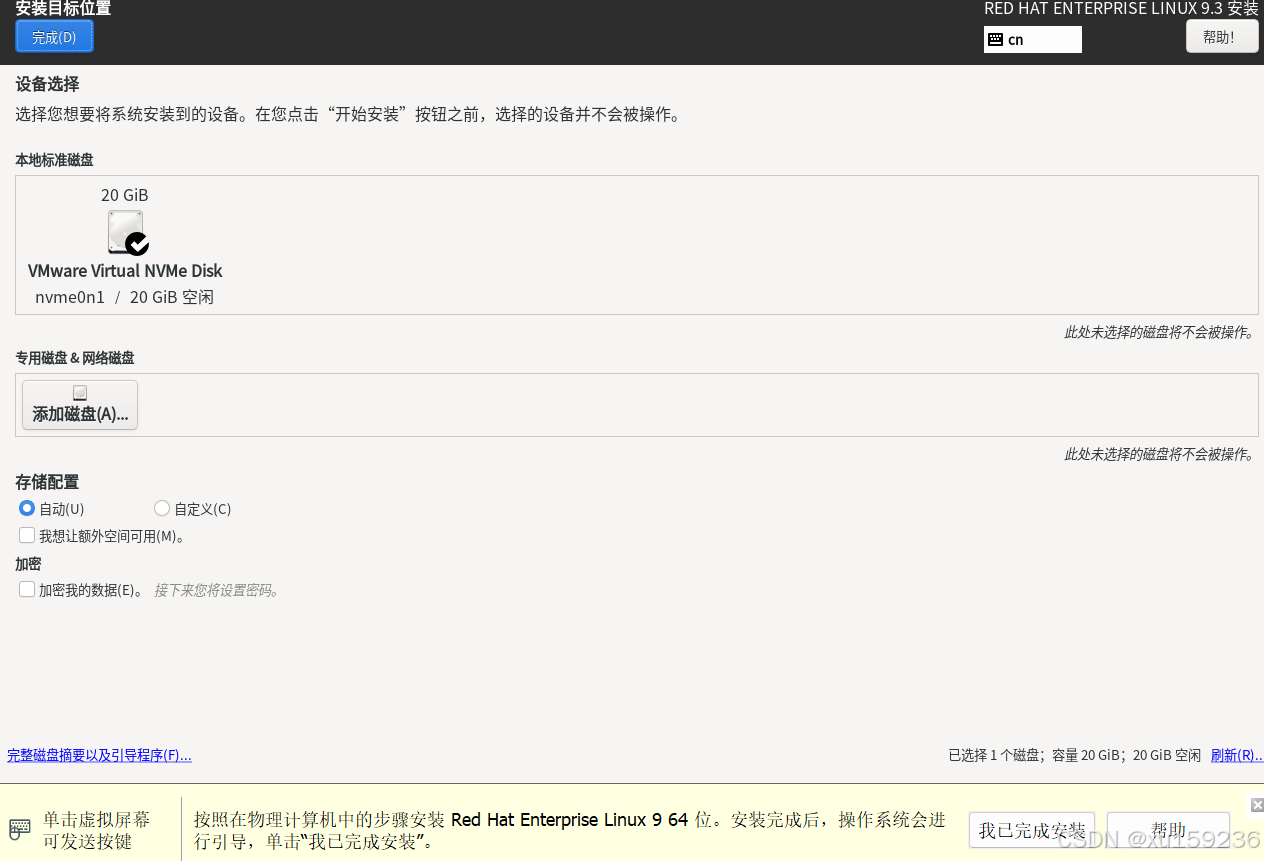Screen dimensions: 1264x861
Task: Enable 我想让额外空间可用(M) checkbox
Action: 27,535
